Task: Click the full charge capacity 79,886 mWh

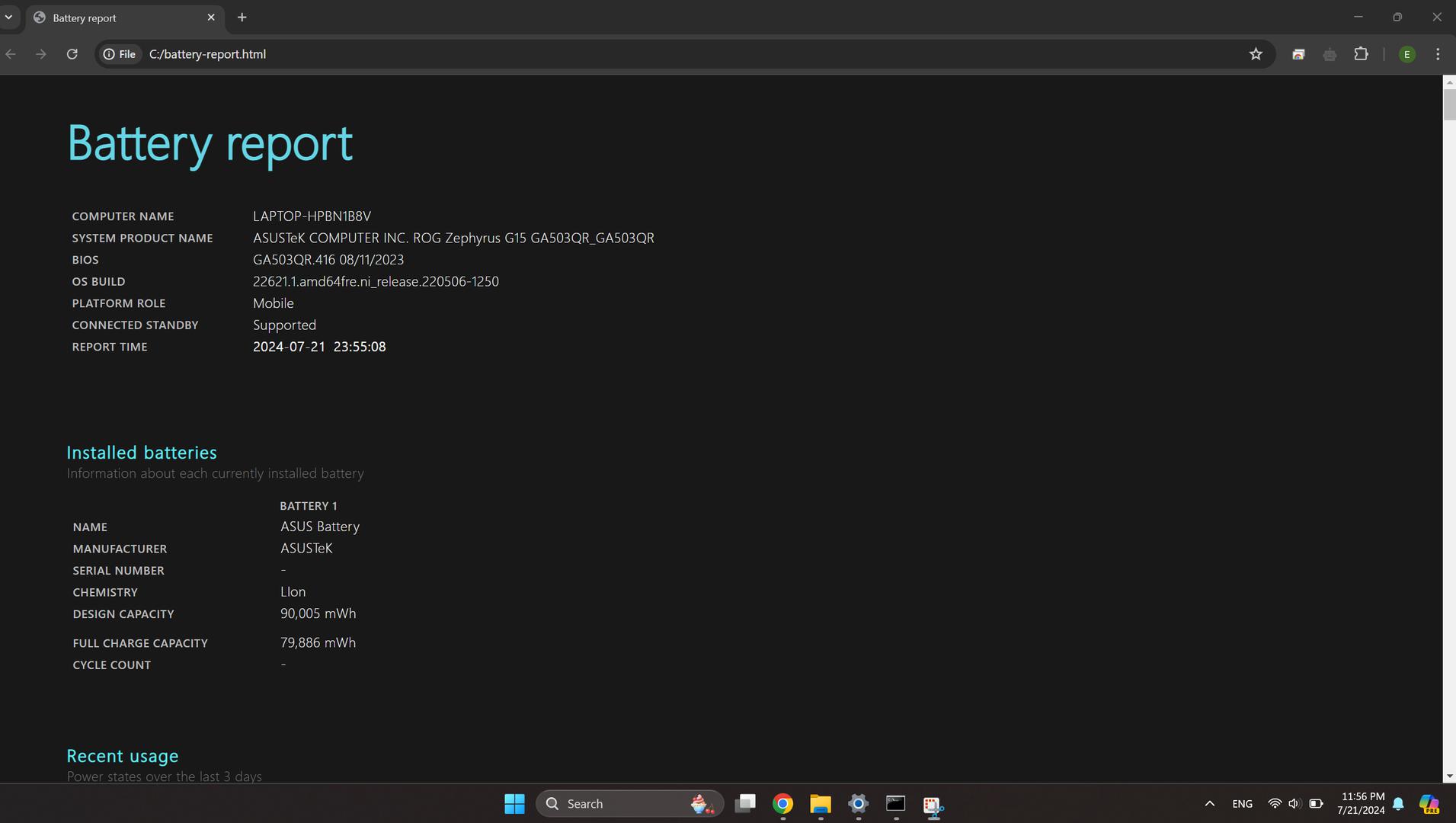Action: click(x=318, y=642)
